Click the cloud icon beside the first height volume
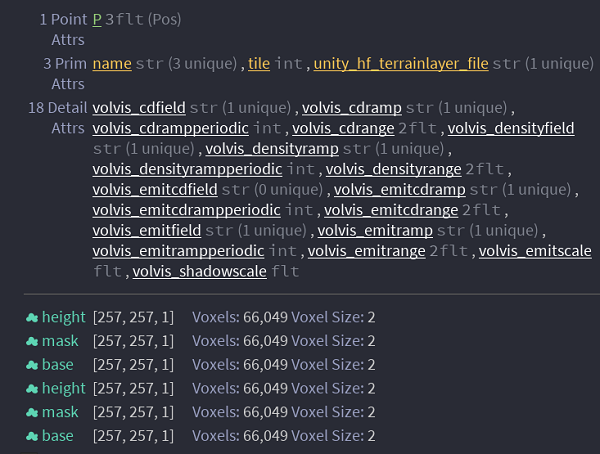Viewport: 600px width, 454px height. click(x=32, y=318)
